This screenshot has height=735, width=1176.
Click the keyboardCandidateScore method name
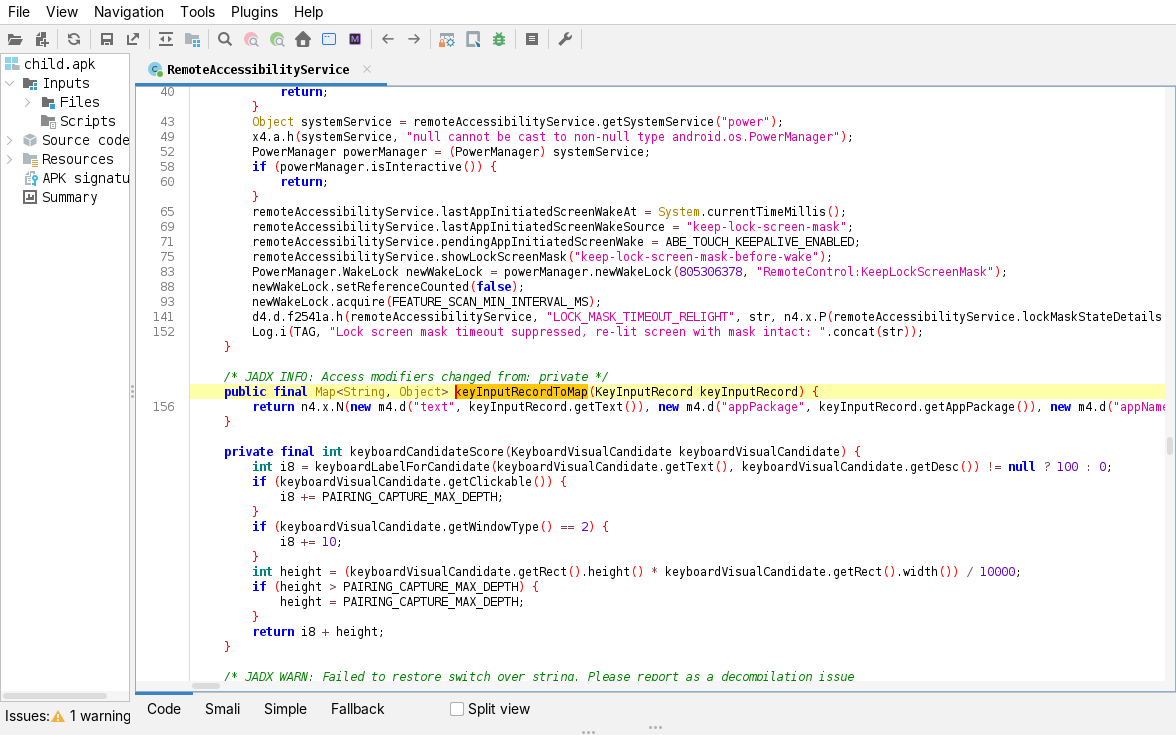point(427,452)
